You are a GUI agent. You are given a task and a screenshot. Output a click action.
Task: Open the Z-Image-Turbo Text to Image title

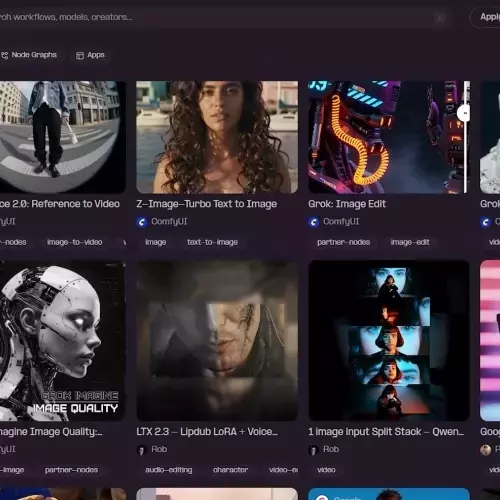tap(207, 204)
